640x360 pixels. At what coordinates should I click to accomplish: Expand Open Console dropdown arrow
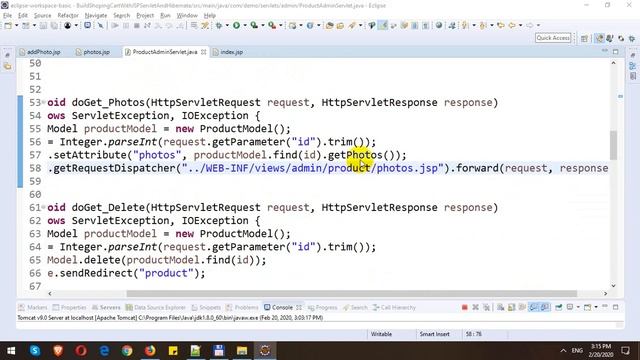point(596,307)
